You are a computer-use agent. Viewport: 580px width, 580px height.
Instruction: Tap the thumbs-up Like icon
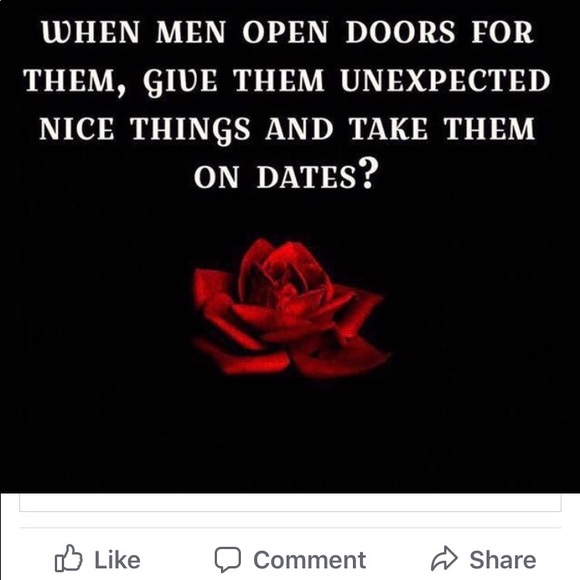coord(68,558)
